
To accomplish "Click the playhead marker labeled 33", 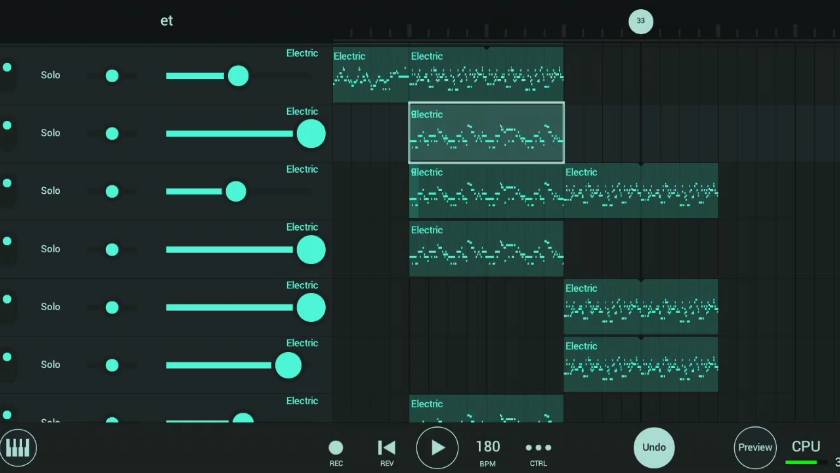I will pos(641,21).
